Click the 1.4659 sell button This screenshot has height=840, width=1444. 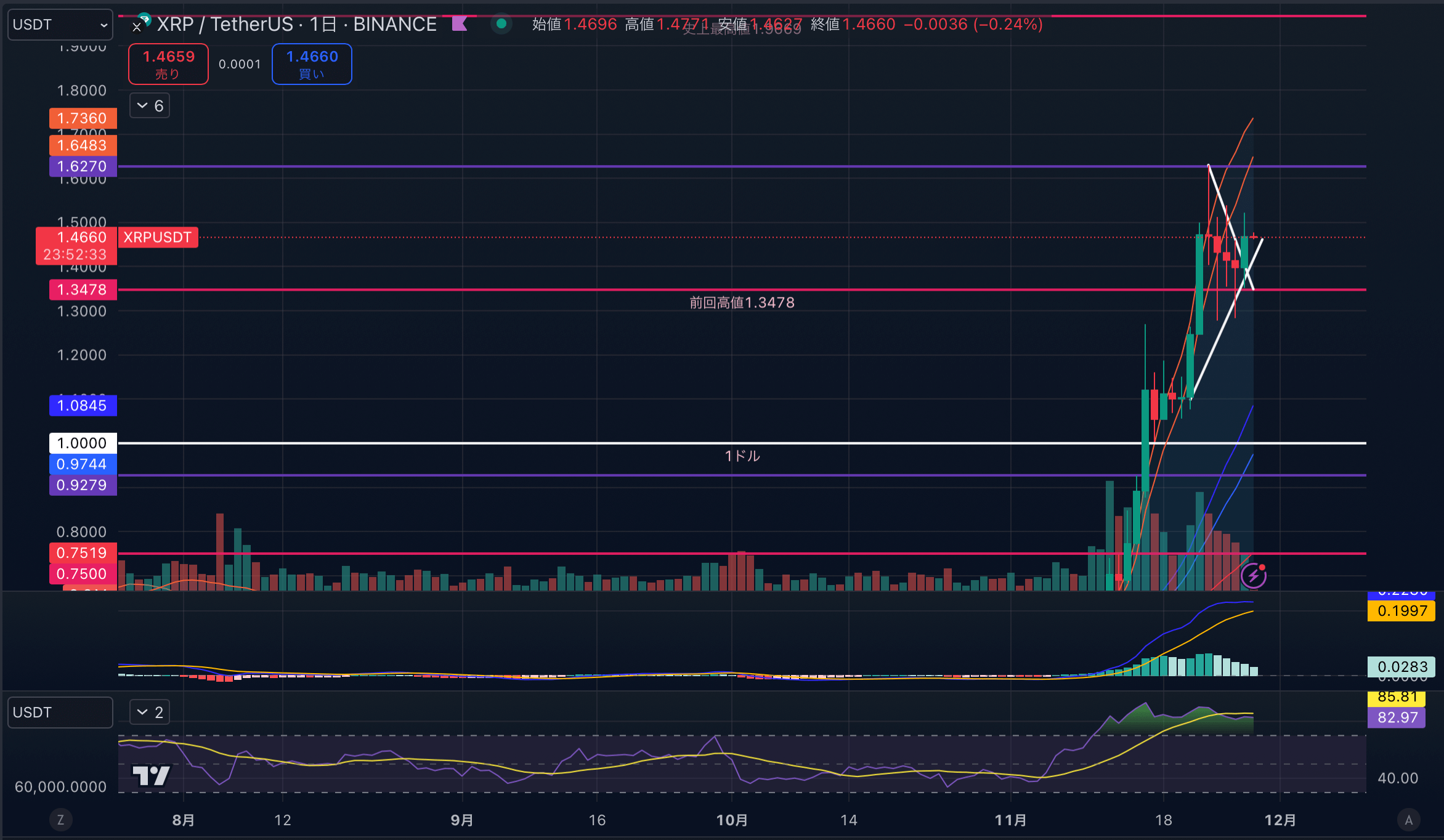pyautogui.click(x=168, y=64)
